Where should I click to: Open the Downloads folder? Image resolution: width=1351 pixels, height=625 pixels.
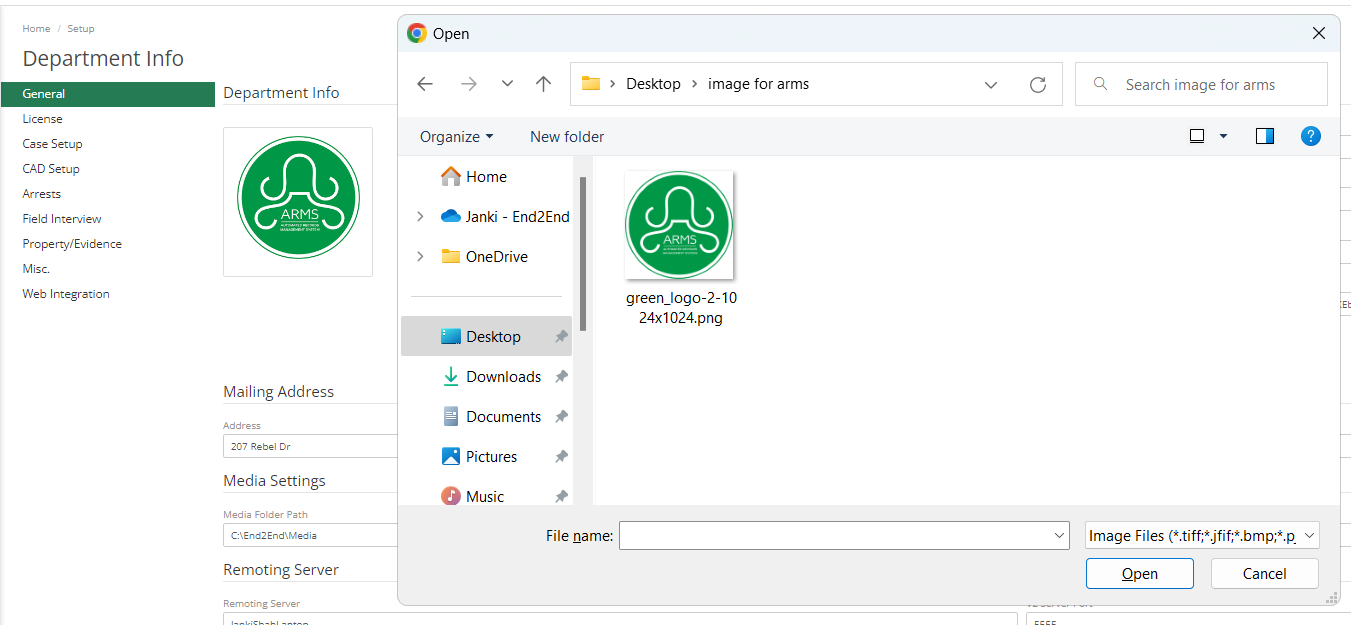click(x=505, y=376)
